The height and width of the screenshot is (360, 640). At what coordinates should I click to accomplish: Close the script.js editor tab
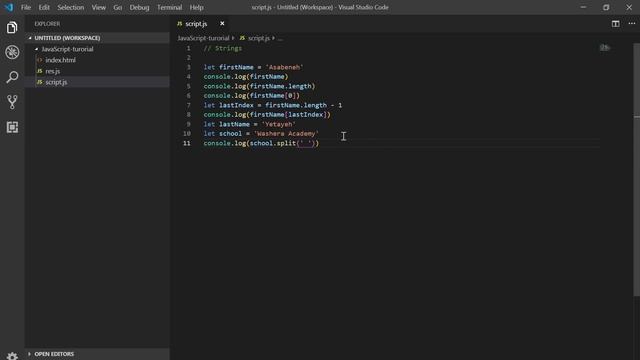click(x=222, y=24)
